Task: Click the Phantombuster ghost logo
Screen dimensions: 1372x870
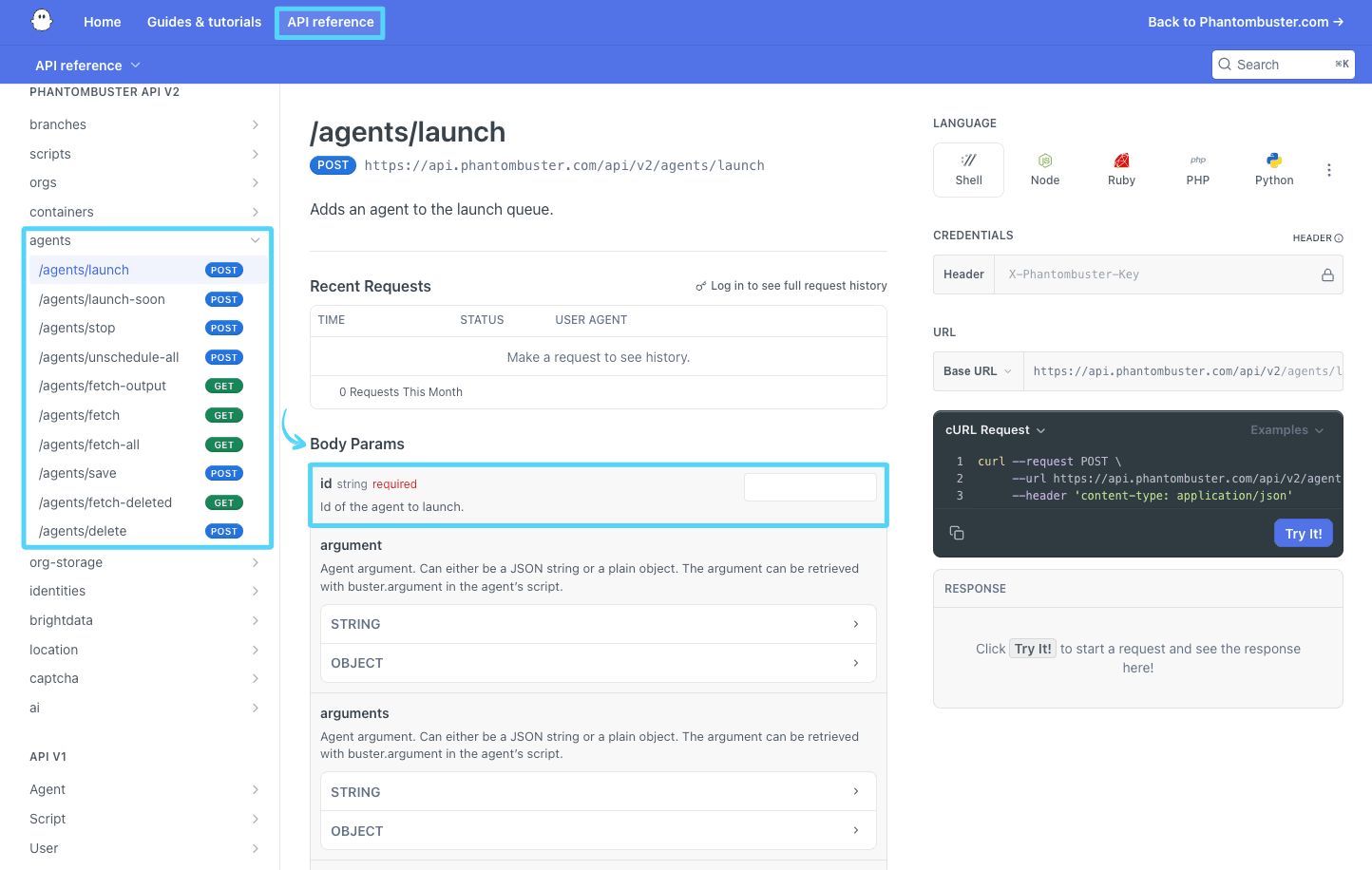Action: click(42, 21)
